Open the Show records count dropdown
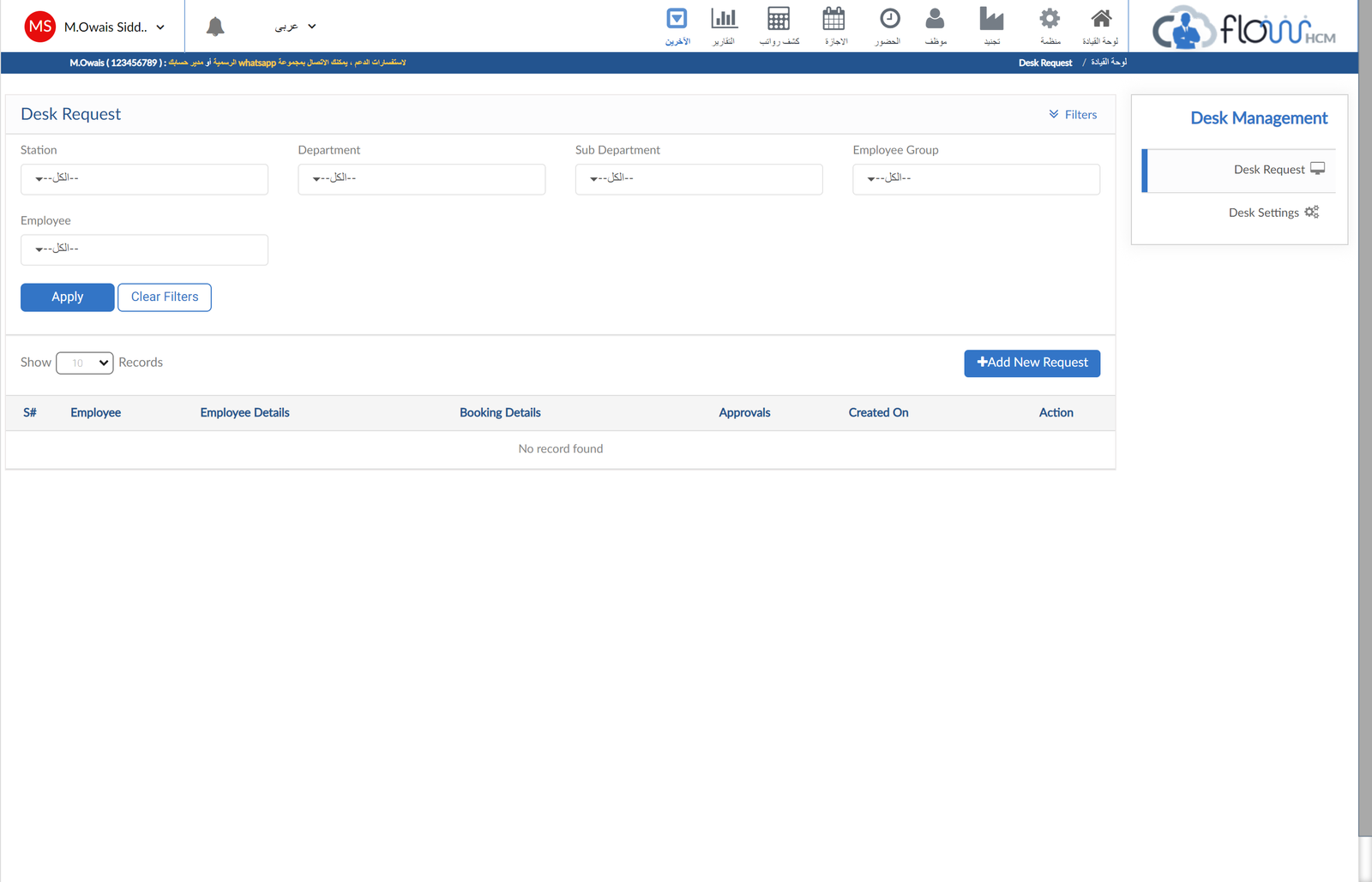Screen dimensions: 1372x882 (85, 363)
